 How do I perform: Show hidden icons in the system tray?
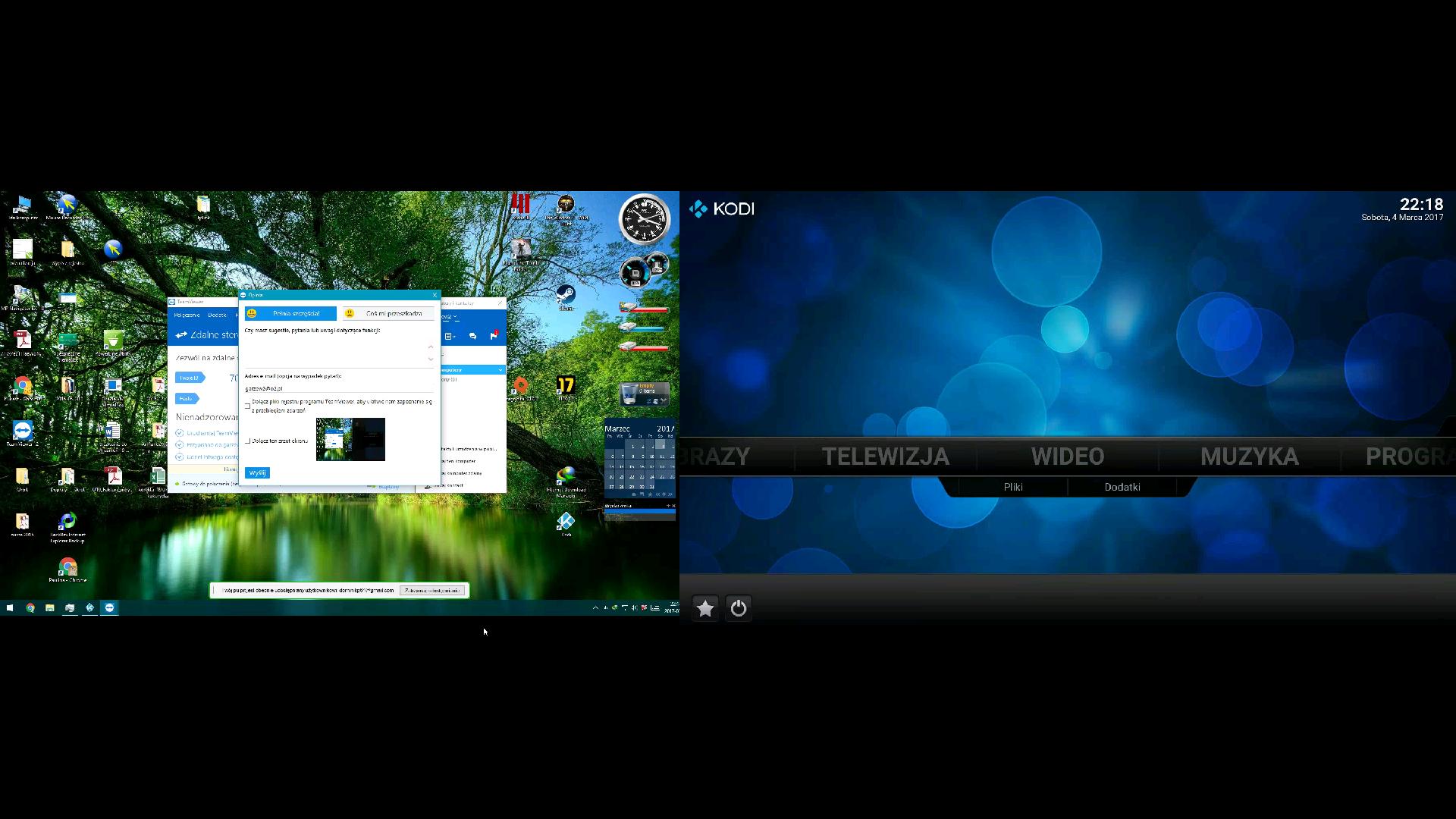(x=594, y=607)
